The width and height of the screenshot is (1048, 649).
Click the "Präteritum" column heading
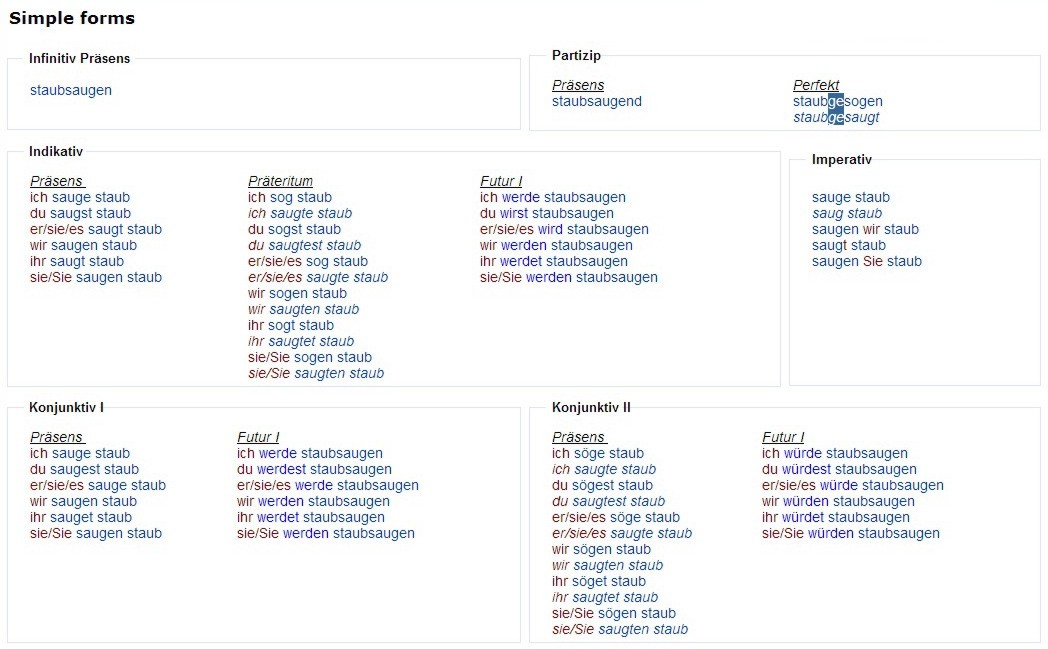[280, 181]
